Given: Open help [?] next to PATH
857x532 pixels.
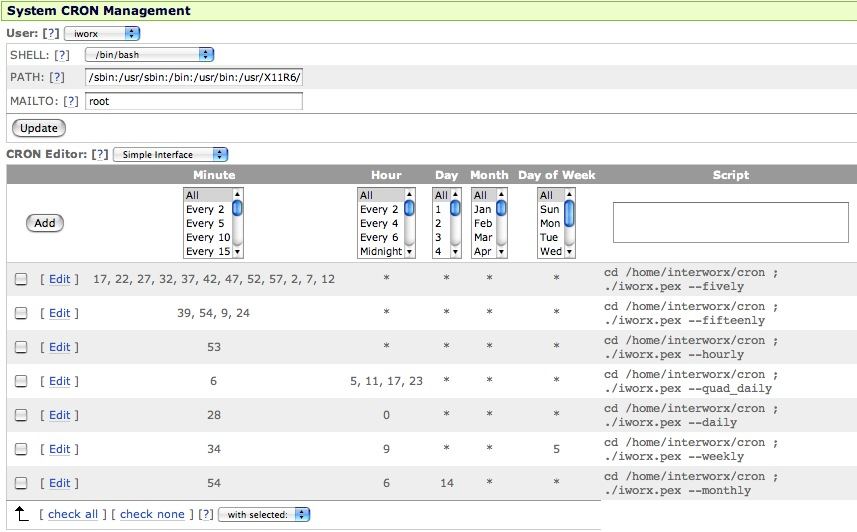Looking at the screenshot, I should (x=57, y=77).
